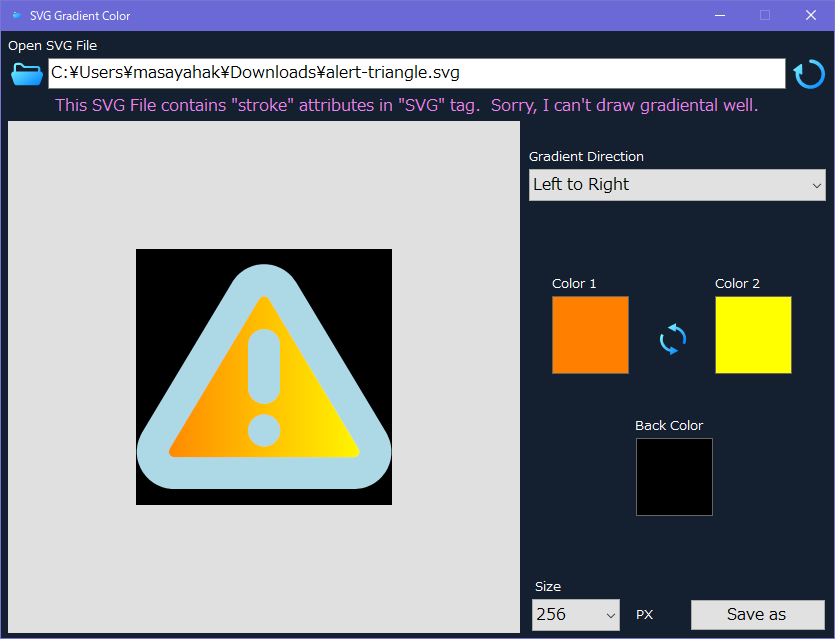Open the Gradient Direction dropdown
The height and width of the screenshot is (639, 835).
[x=677, y=185]
